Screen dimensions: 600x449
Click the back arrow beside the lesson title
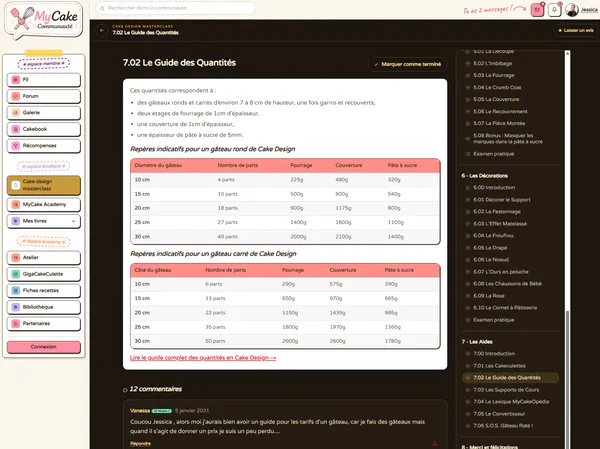click(102, 30)
